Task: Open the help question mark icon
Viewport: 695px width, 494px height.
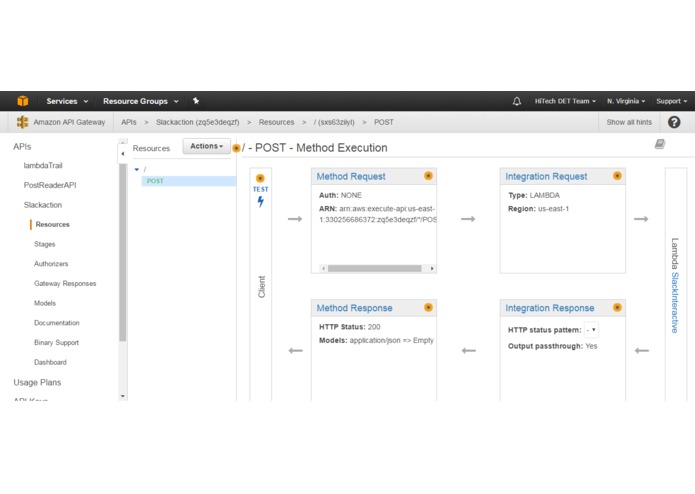Action: [x=674, y=122]
